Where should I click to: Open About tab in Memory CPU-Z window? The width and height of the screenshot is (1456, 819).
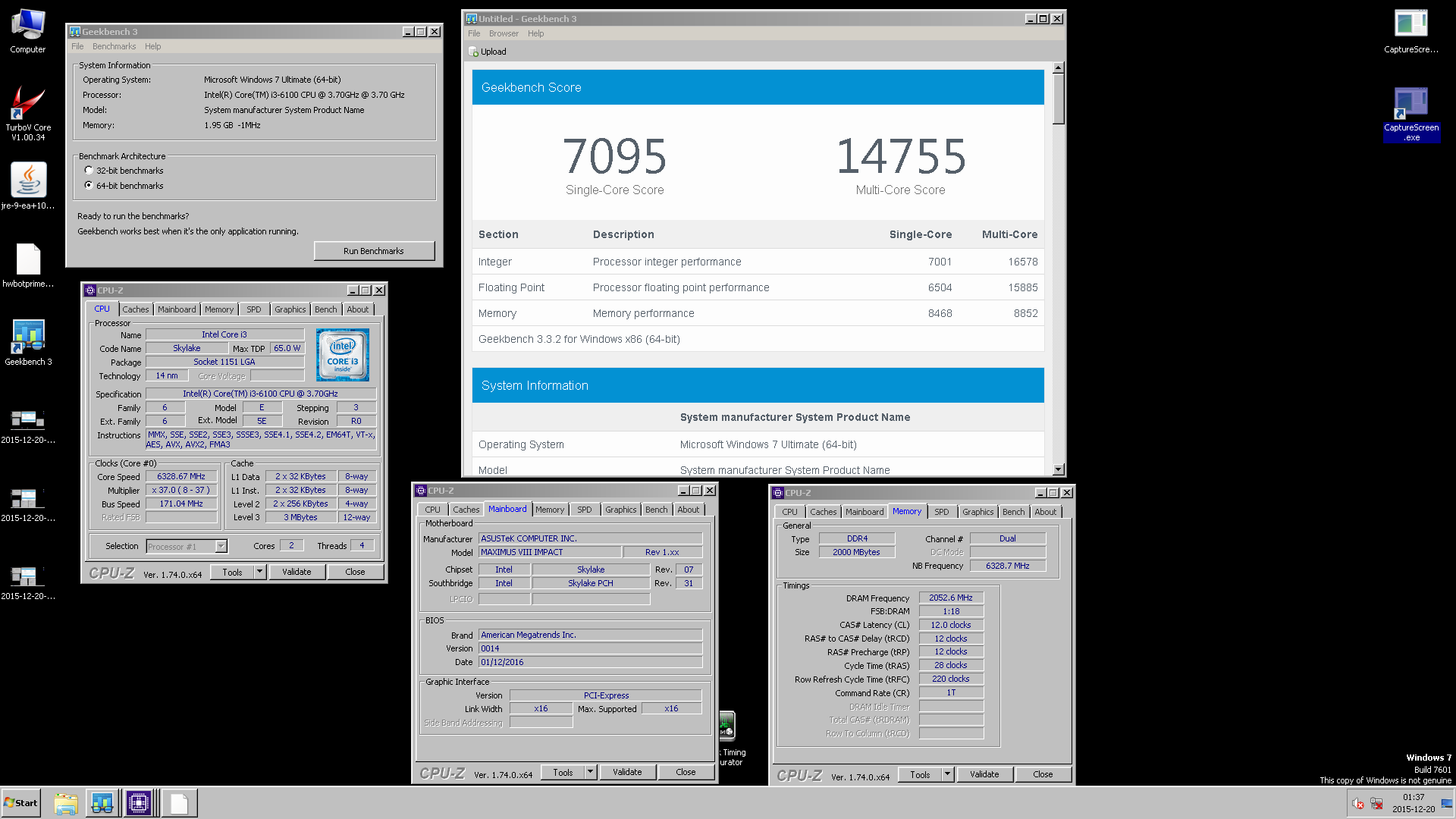point(1046,512)
